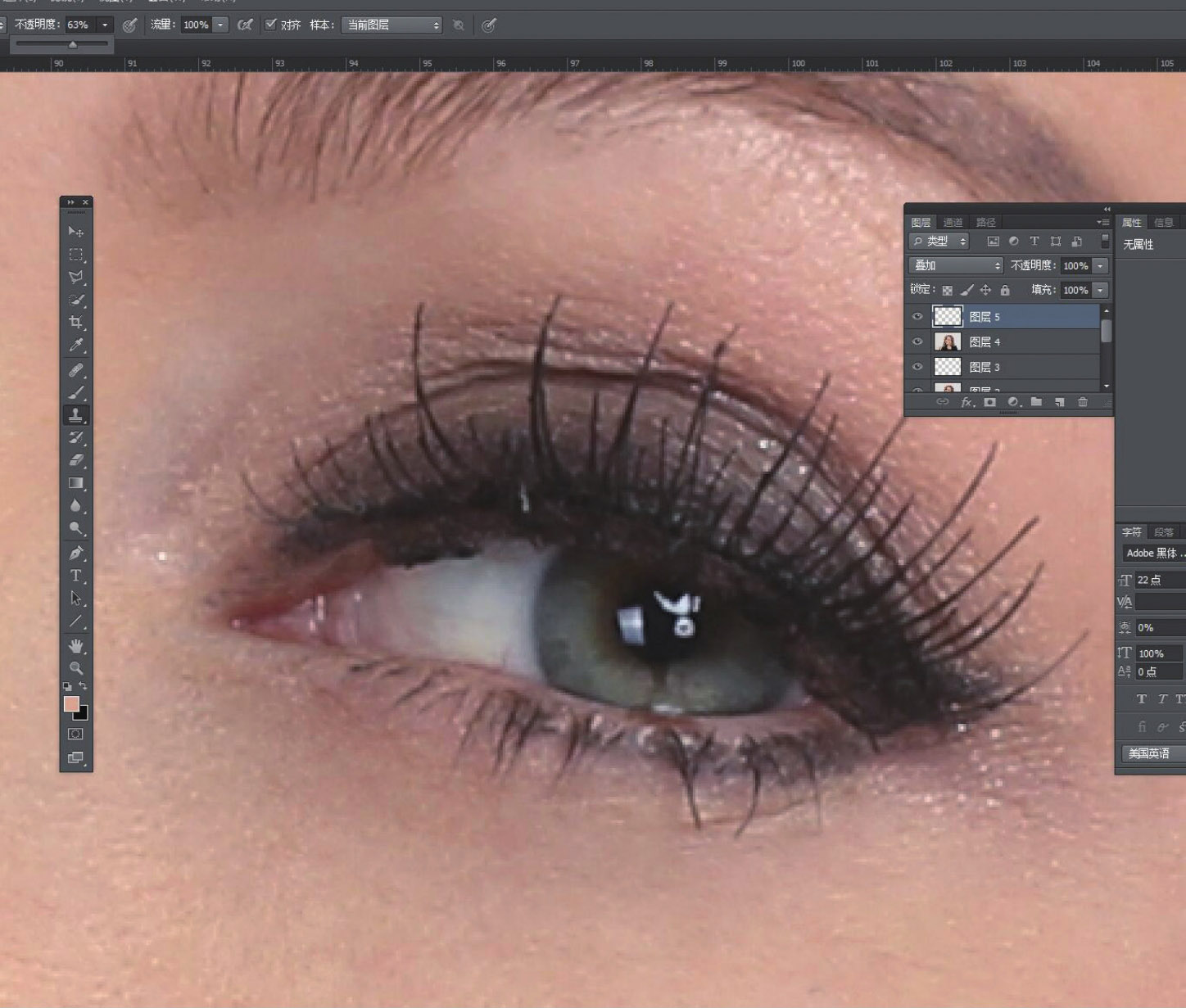This screenshot has height=1008, width=1186.
Task: Add a layer mask from Layers panel
Action: [989, 402]
